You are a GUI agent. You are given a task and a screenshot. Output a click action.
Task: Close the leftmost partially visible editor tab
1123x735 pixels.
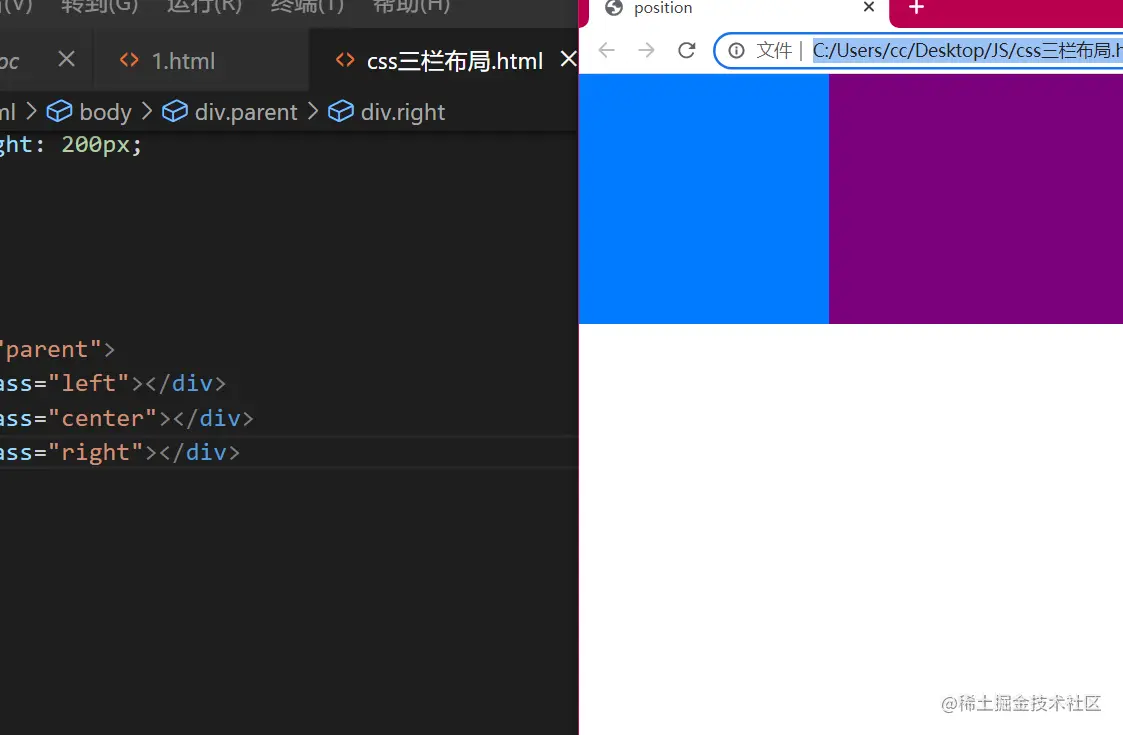[x=66, y=59]
